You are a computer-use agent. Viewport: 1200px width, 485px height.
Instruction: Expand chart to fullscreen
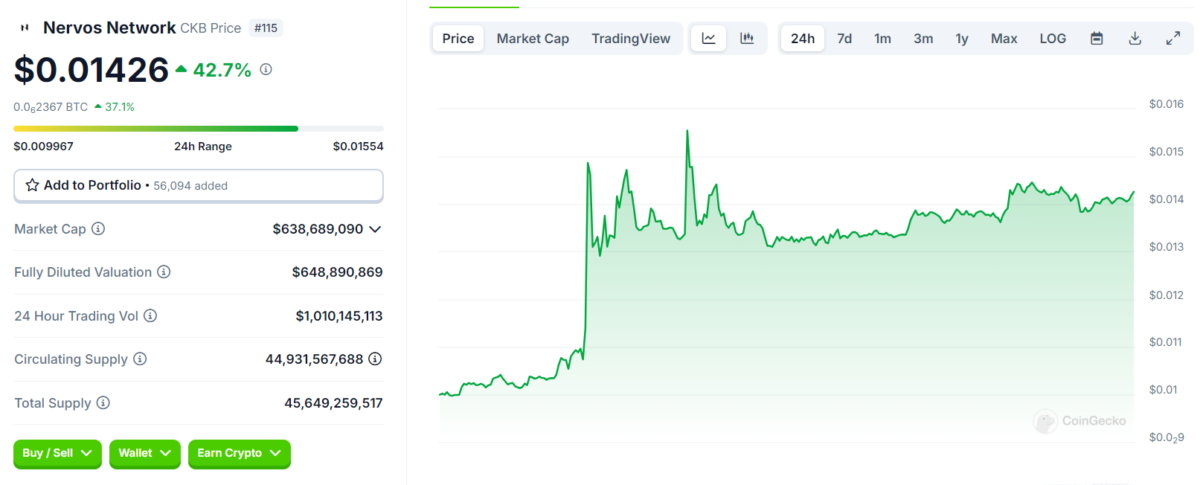[1173, 39]
